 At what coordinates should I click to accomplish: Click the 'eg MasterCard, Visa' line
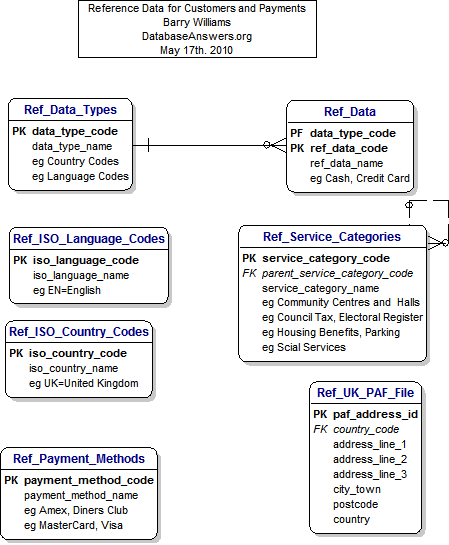click(73, 525)
